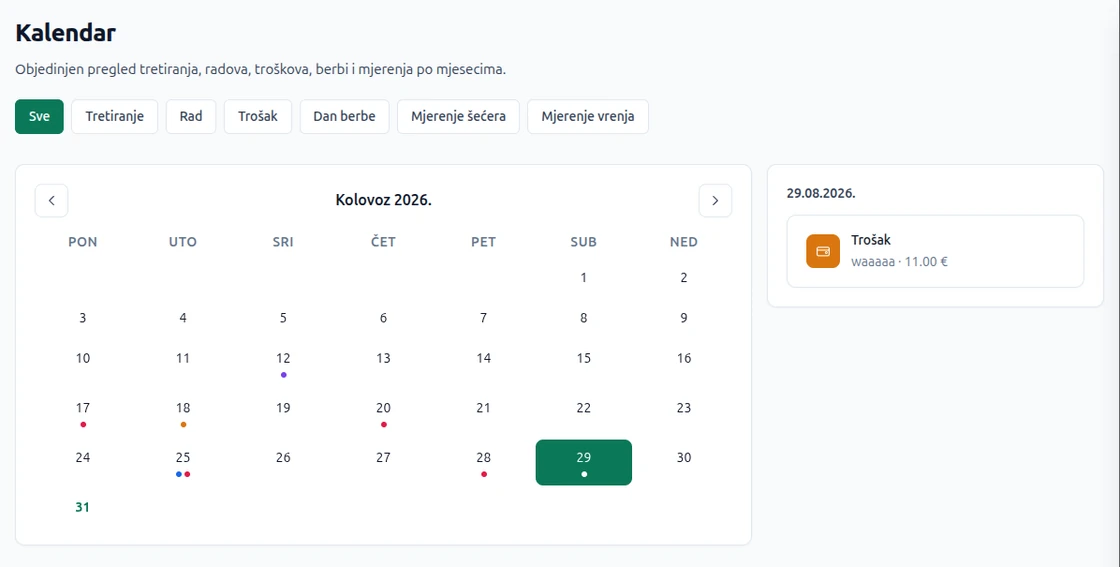Viewport: 1120px width, 567px height.
Task: Click the waaaaa · 11.00 € text
Action: click(x=899, y=262)
